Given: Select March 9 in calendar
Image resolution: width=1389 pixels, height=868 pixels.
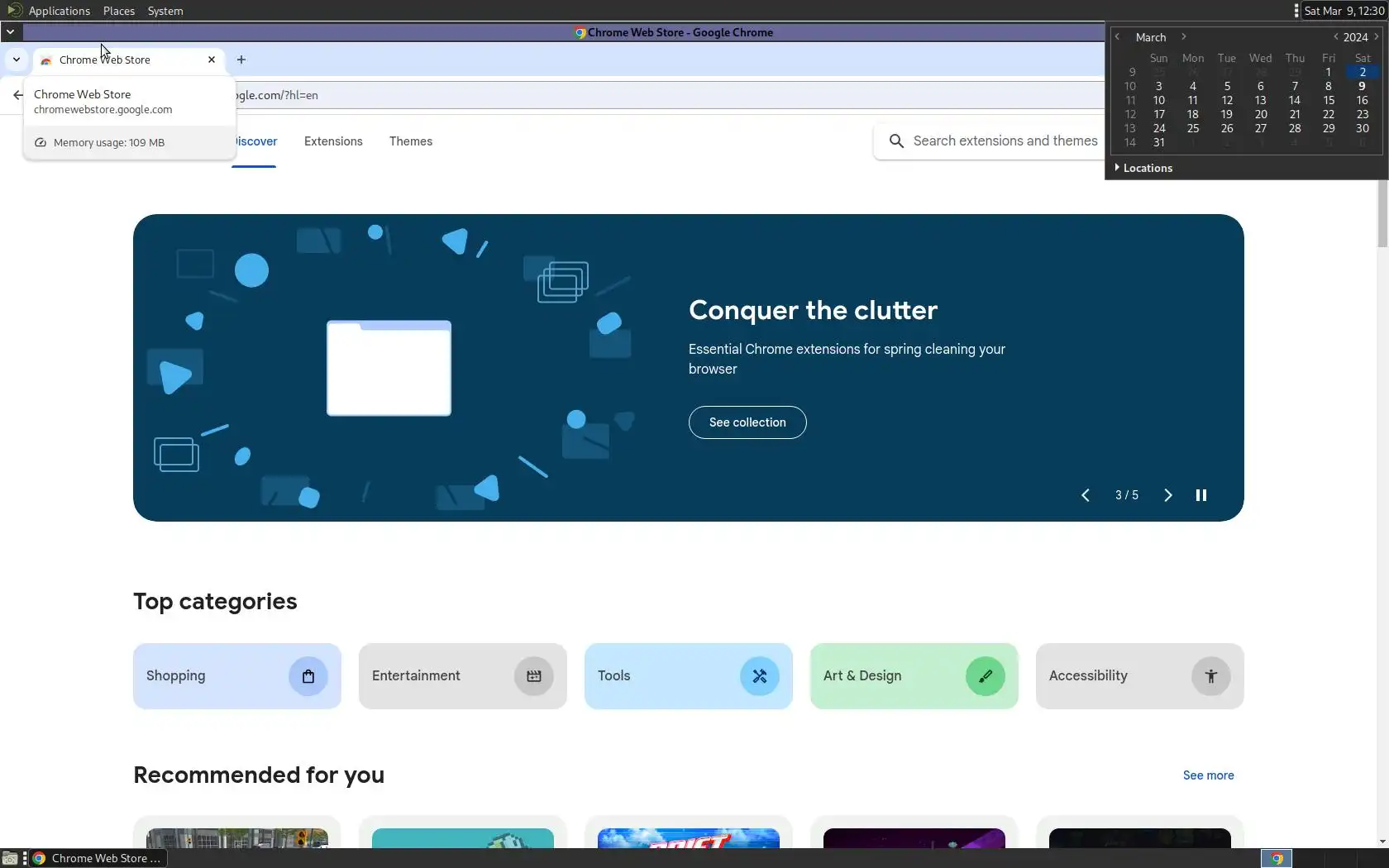Looking at the screenshot, I should point(1362,86).
